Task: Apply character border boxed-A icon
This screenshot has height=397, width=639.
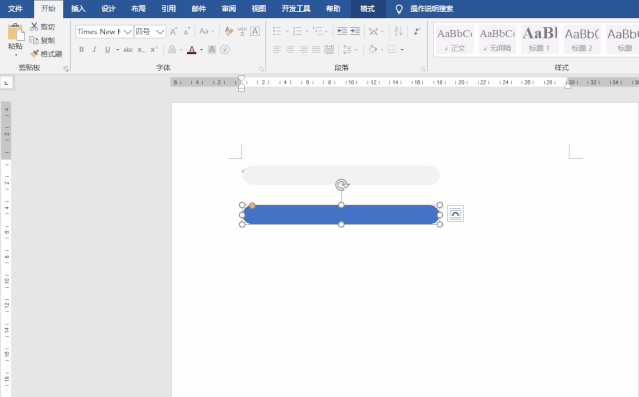Action: [x=255, y=31]
